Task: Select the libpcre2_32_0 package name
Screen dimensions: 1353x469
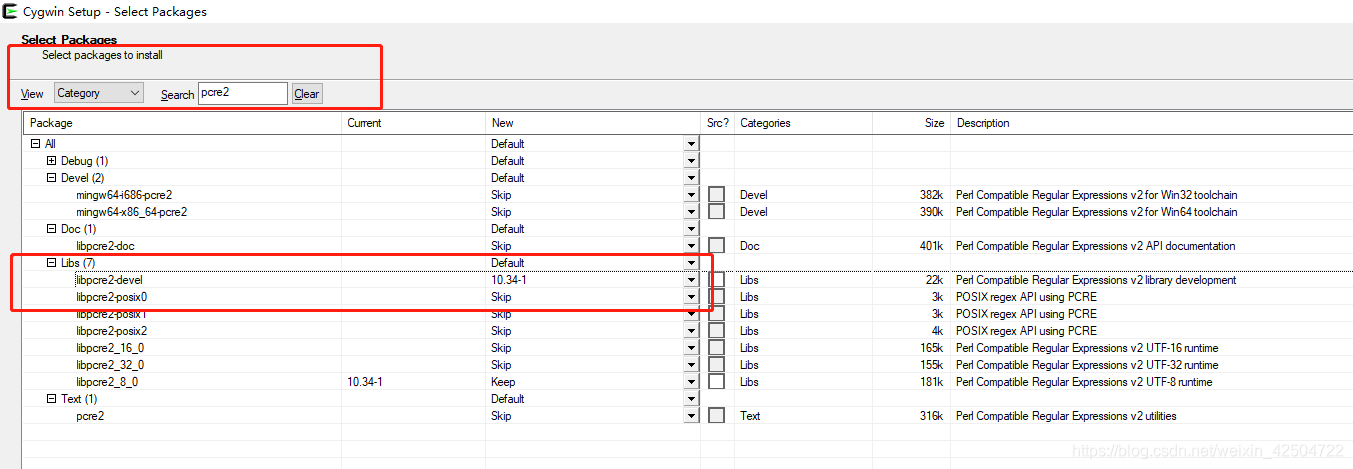Action: click(x=110, y=365)
